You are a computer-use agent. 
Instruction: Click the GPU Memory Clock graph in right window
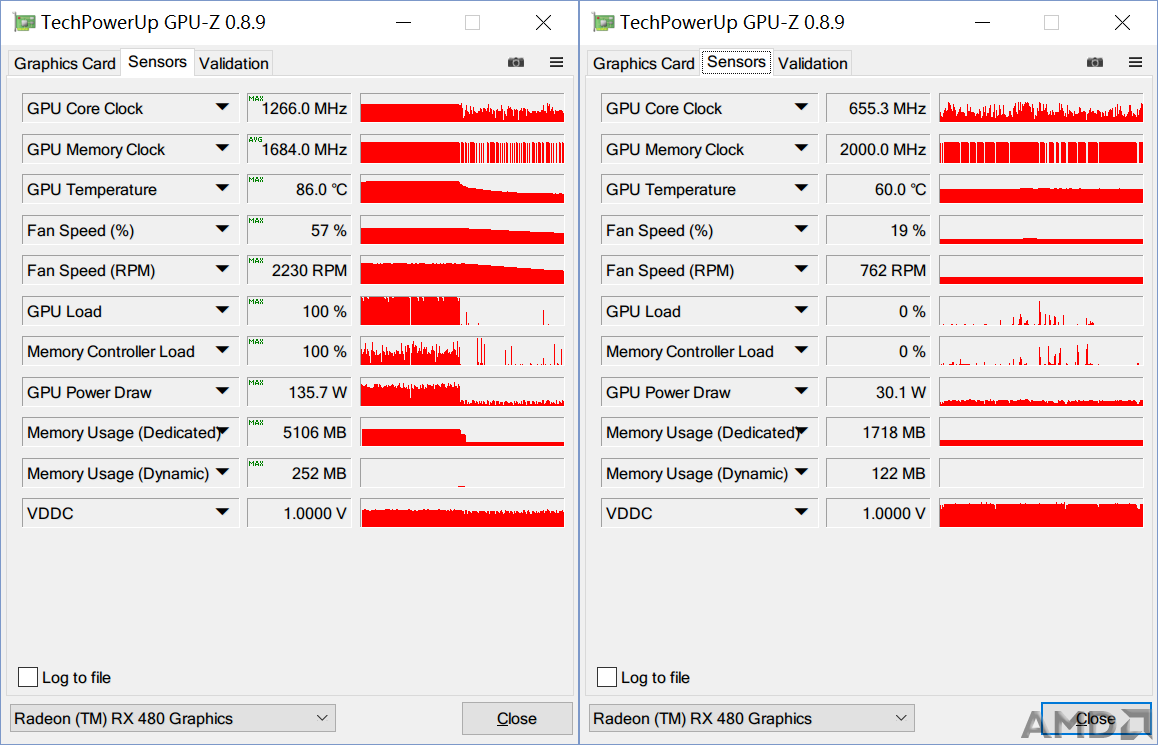pyautogui.click(x=1041, y=148)
